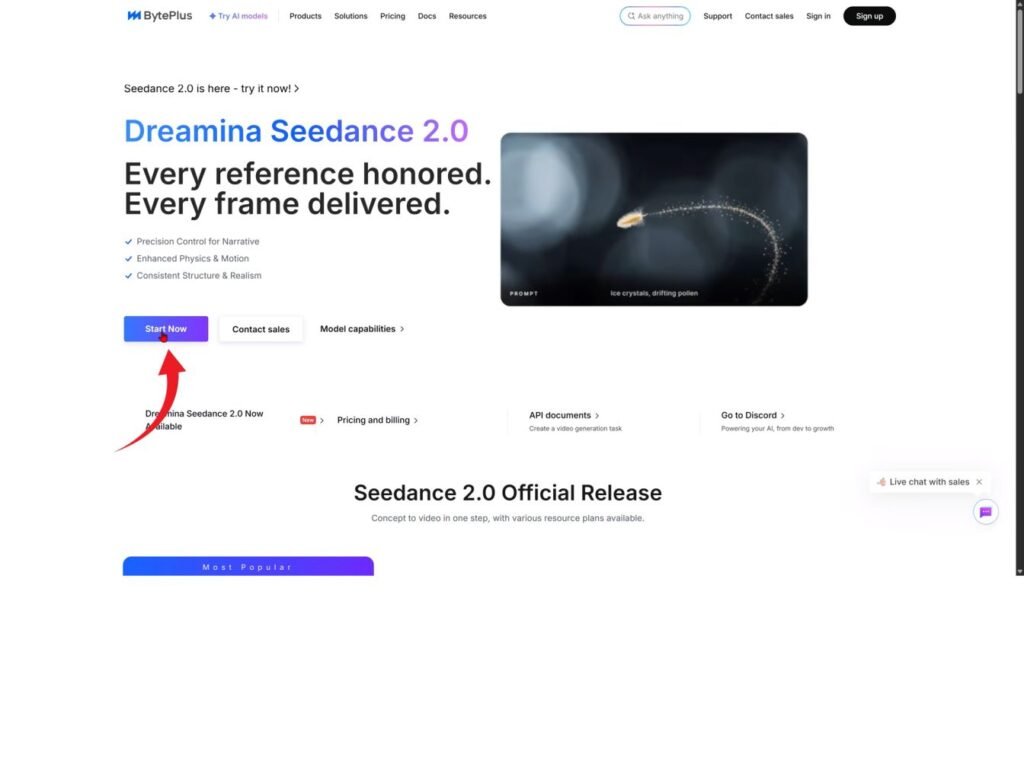Close the Live chat with sales popup

979,482
